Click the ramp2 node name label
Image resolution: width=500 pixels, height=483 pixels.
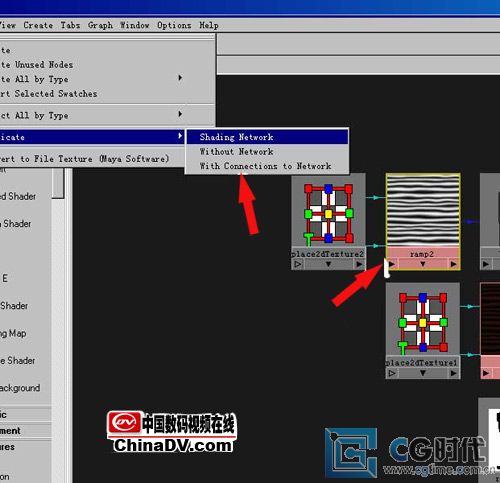point(422,254)
